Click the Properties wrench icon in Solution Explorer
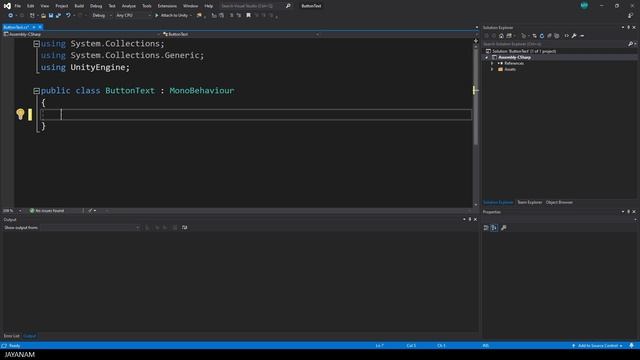Viewport: 640px width, 360px height. pyautogui.click(x=574, y=36)
